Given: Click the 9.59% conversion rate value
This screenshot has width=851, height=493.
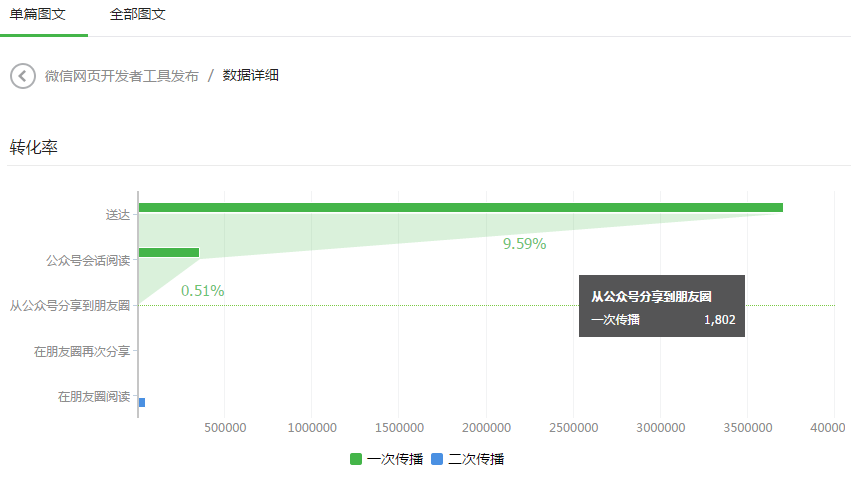Looking at the screenshot, I should 524,244.
